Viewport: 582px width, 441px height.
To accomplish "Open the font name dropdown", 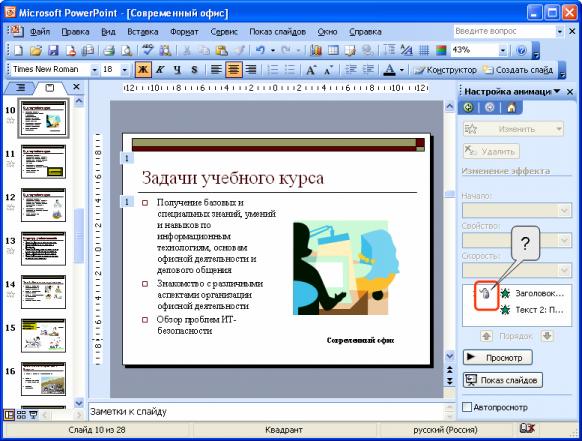I will tap(95, 70).
